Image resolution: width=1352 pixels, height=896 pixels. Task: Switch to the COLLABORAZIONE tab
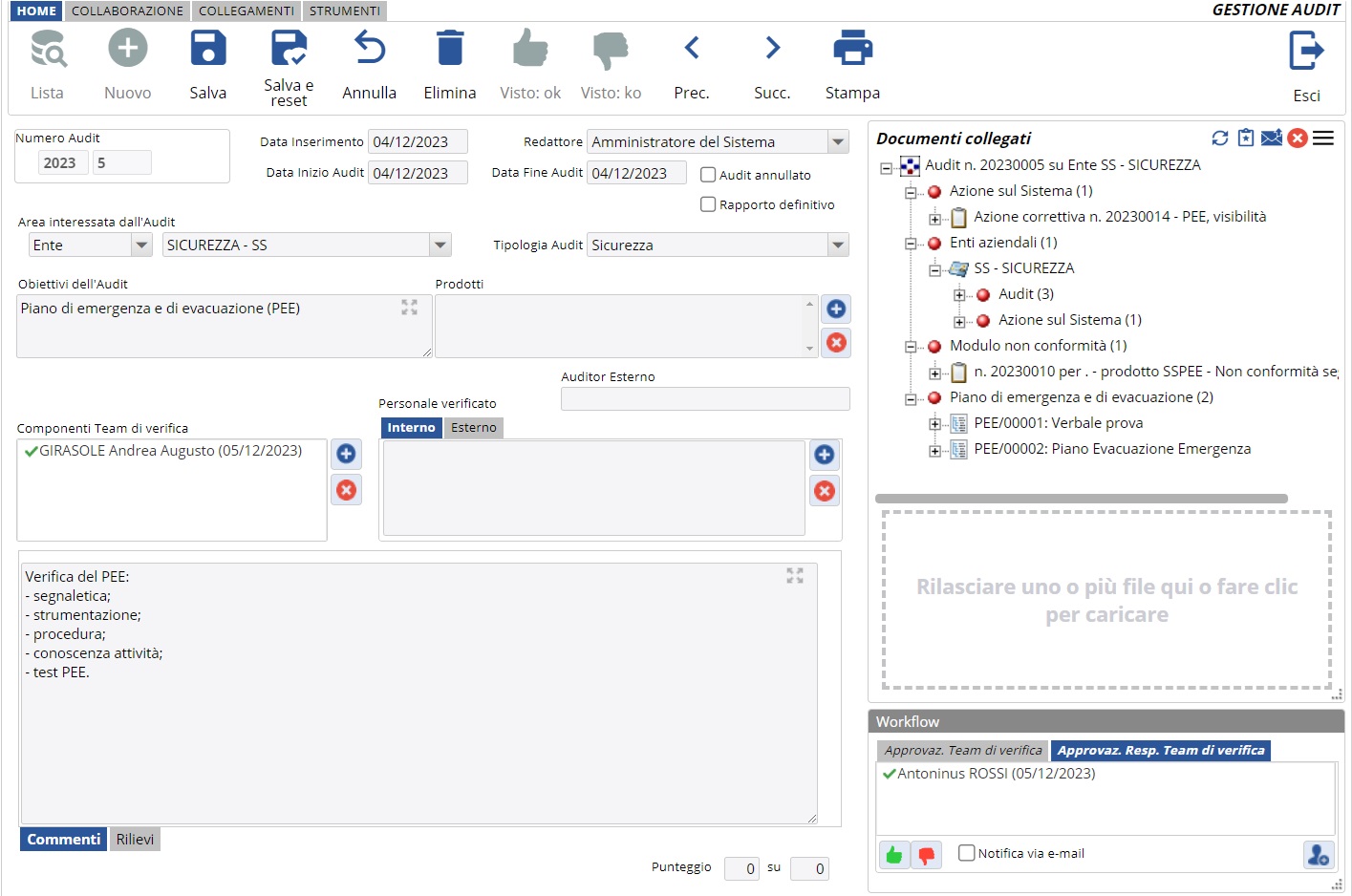tap(127, 11)
